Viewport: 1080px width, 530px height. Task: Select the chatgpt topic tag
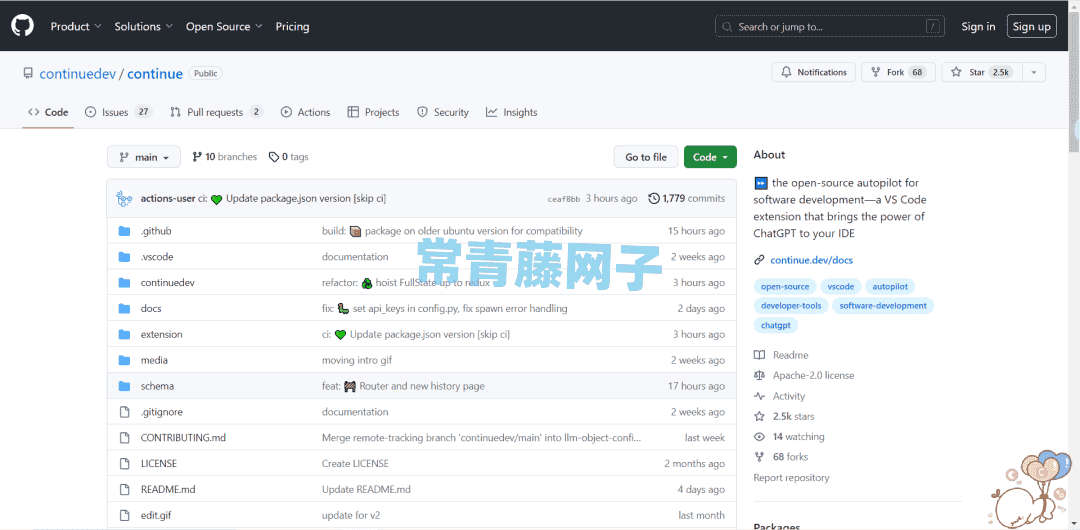point(776,325)
